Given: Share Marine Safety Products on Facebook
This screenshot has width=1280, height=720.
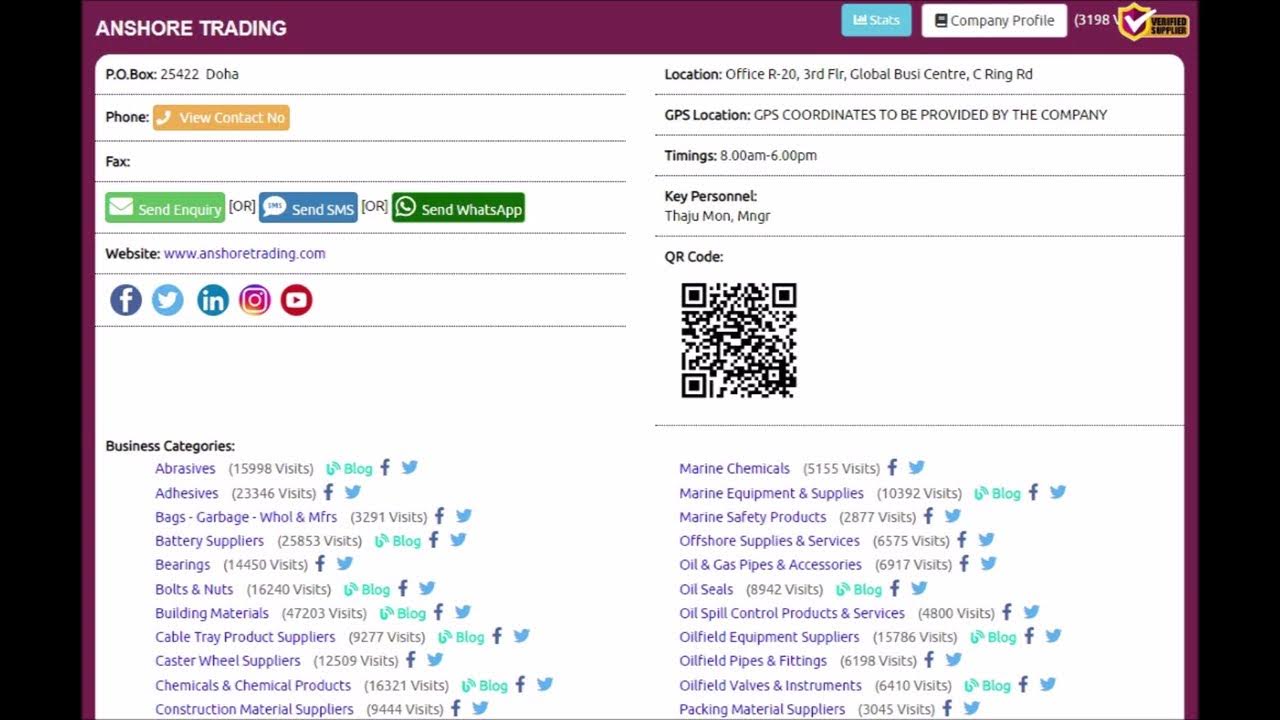Looking at the screenshot, I should click(928, 516).
